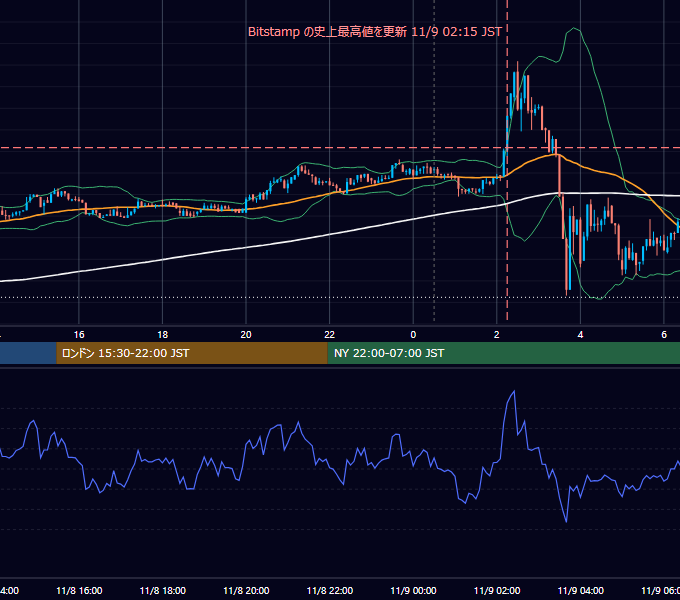Click the 11/8 18:00 date label
This screenshot has height=600, width=680.
click(x=163, y=590)
